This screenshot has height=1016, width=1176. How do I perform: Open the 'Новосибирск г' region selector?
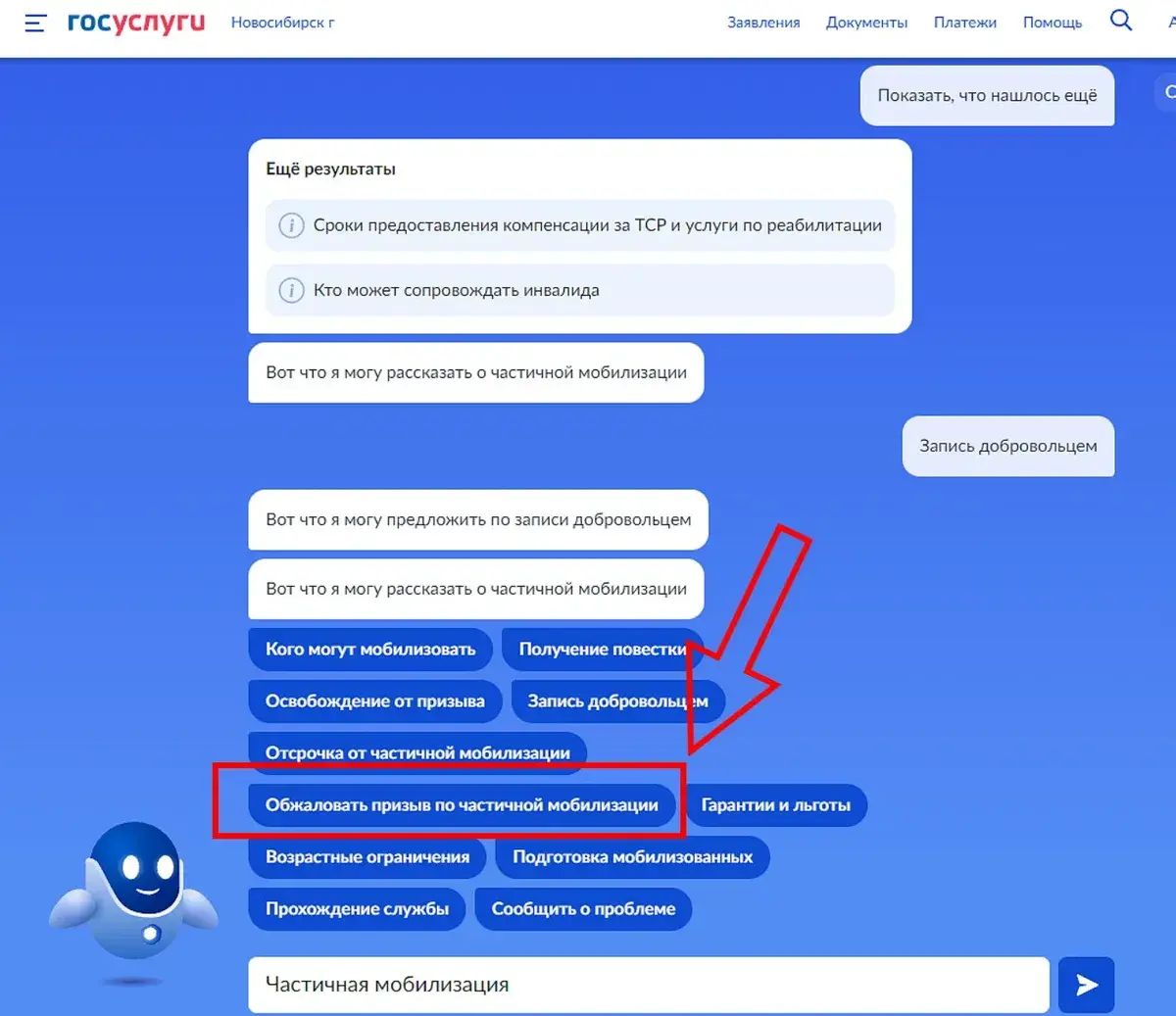(x=282, y=22)
